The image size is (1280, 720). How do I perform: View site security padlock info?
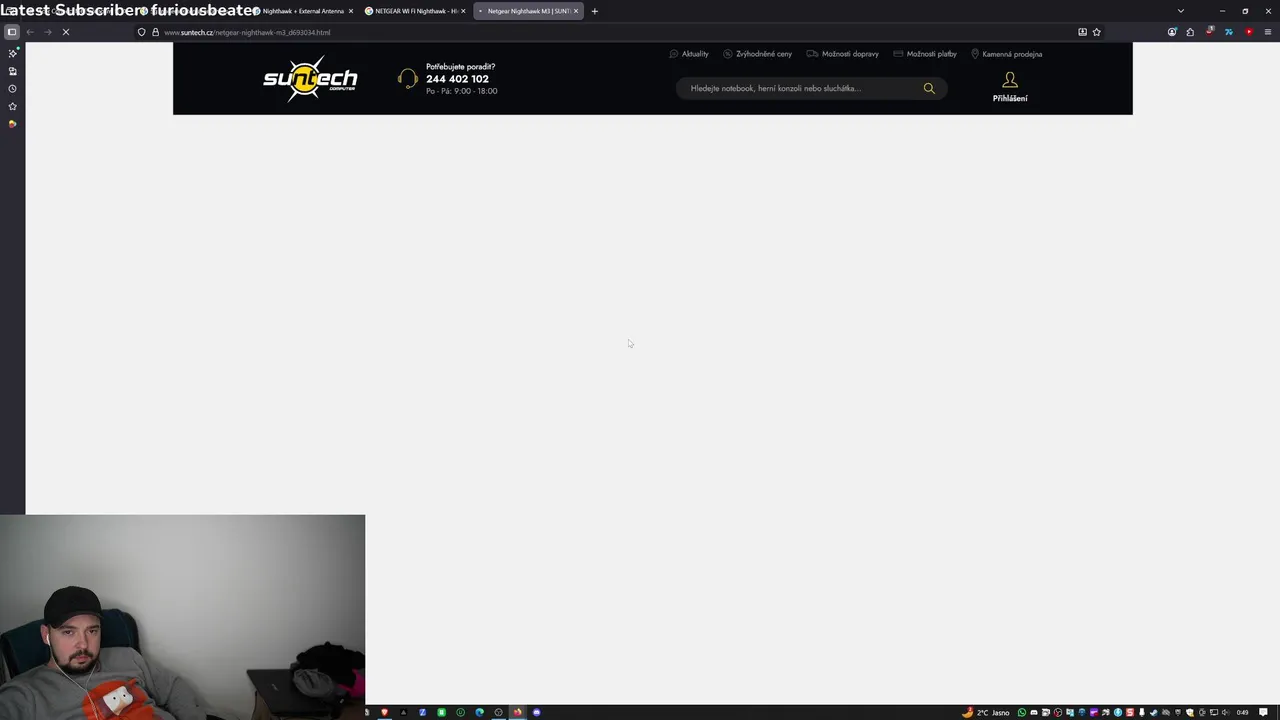155,32
